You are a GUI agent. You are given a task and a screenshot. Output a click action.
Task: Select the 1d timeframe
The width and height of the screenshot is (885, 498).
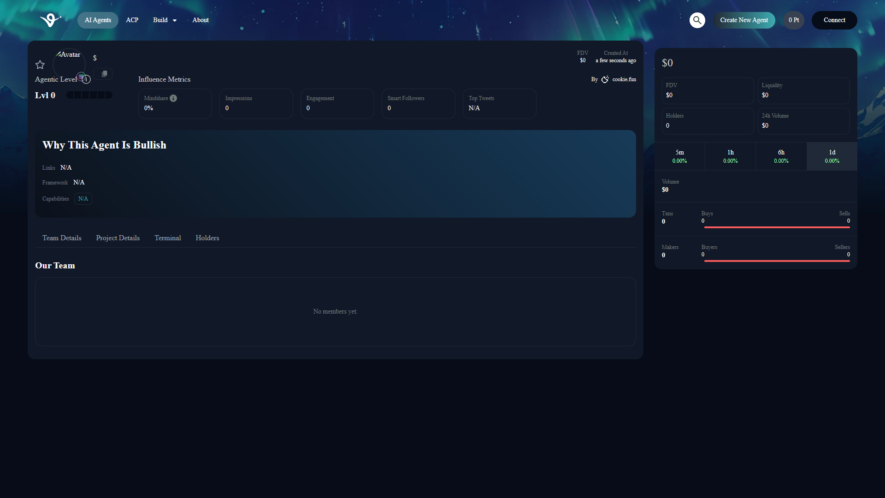832,156
